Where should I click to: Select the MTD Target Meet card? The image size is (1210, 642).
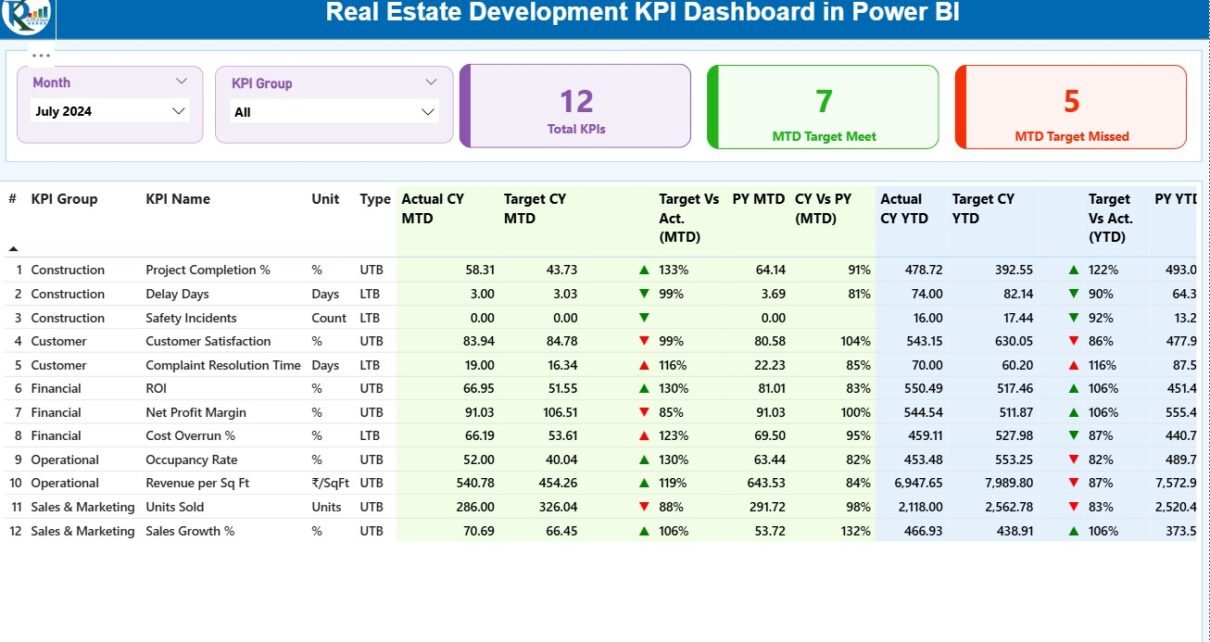[823, 107]
